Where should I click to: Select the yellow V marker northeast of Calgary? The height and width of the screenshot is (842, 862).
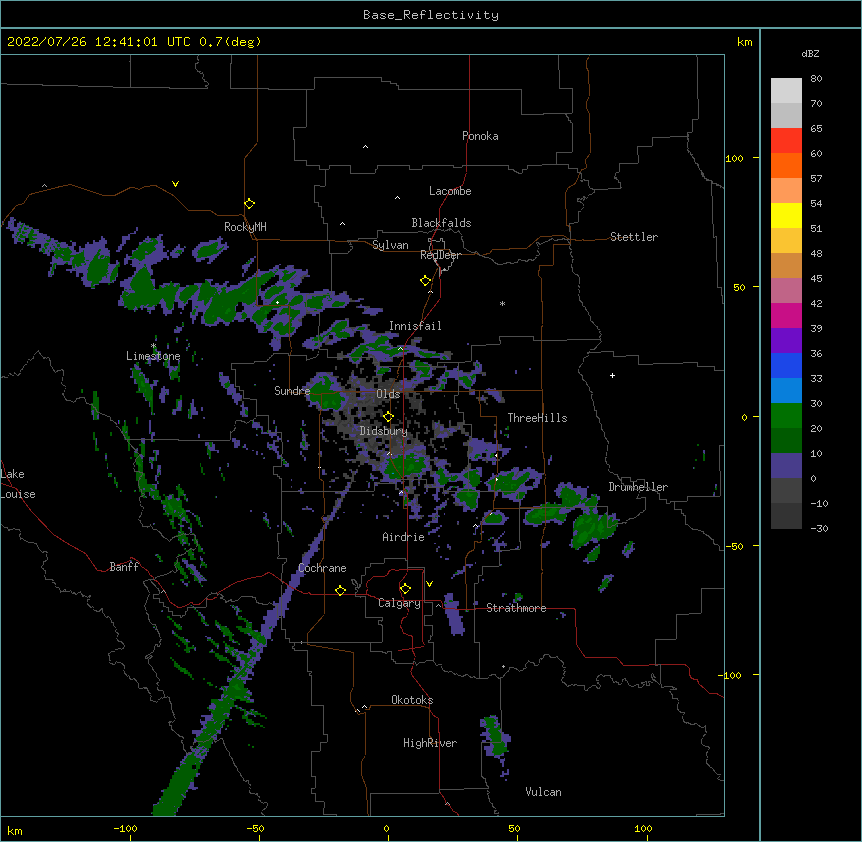coord(429,584)
